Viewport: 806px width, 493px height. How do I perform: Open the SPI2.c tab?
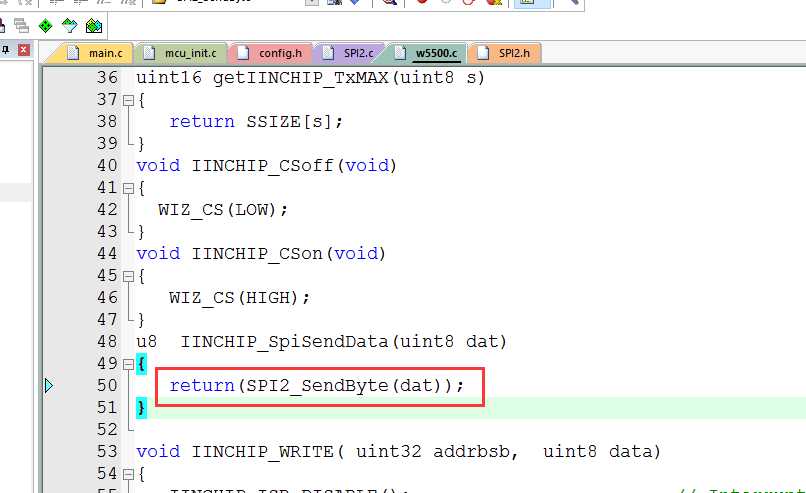tap(351, 53)
